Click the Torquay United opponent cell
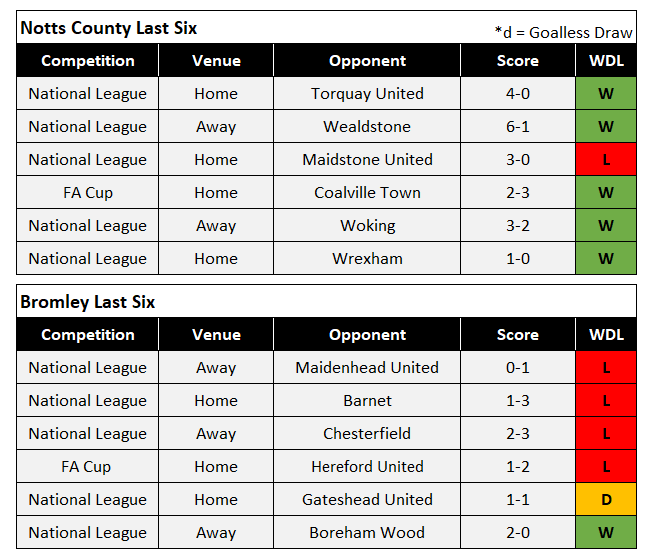Viewport: 653px width, 559px height. point(367,94)
